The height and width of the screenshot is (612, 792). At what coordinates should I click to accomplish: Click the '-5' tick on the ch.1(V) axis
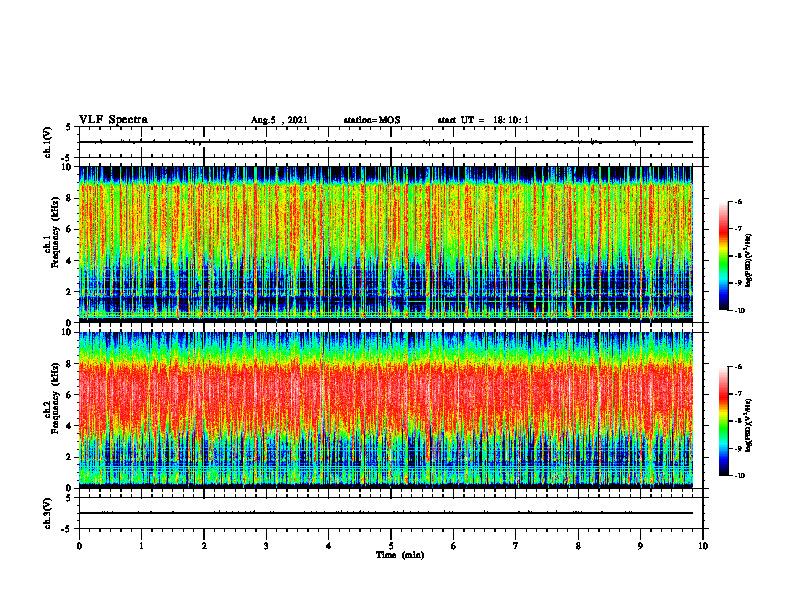coord(67,158)
